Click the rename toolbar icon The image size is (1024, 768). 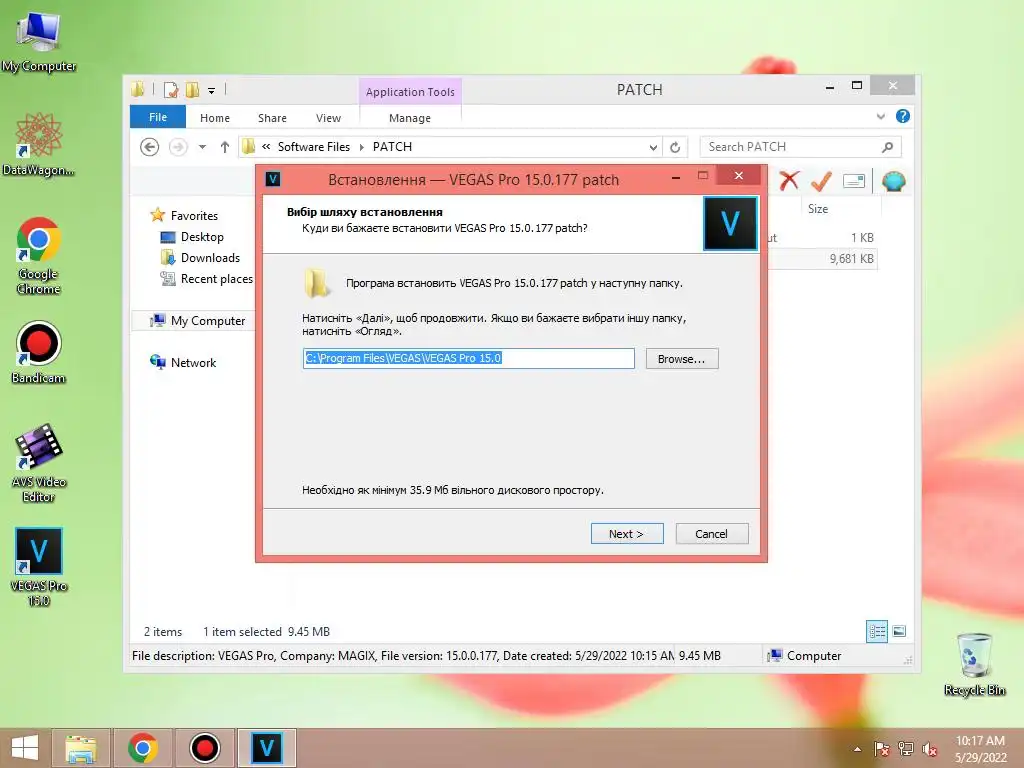[x=854, y=181]
